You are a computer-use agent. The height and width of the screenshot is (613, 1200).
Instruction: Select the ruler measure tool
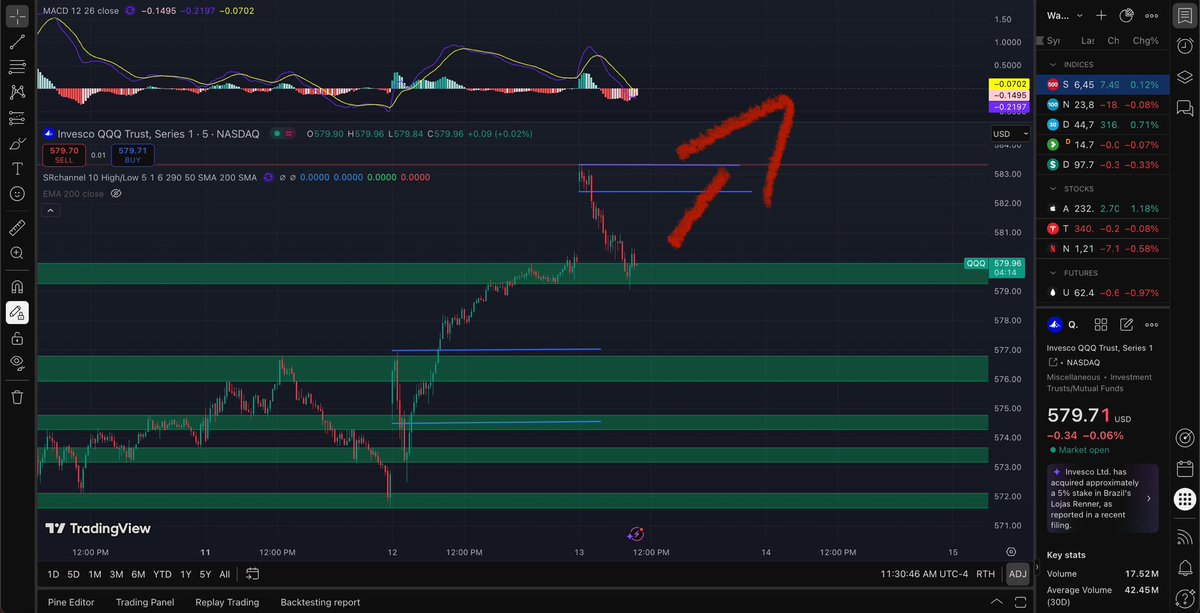17,228
